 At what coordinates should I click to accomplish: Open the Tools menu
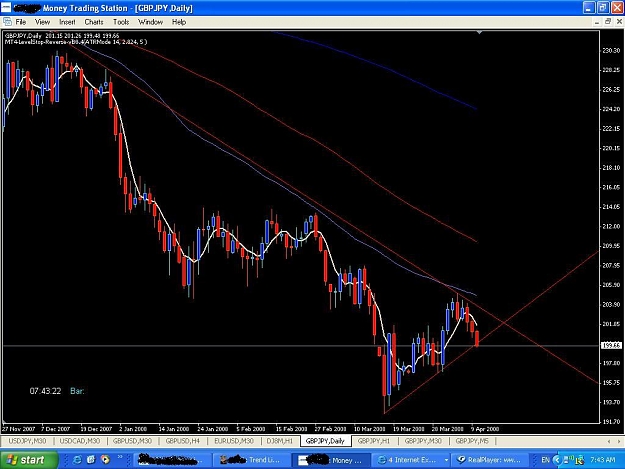coord(121,22)
